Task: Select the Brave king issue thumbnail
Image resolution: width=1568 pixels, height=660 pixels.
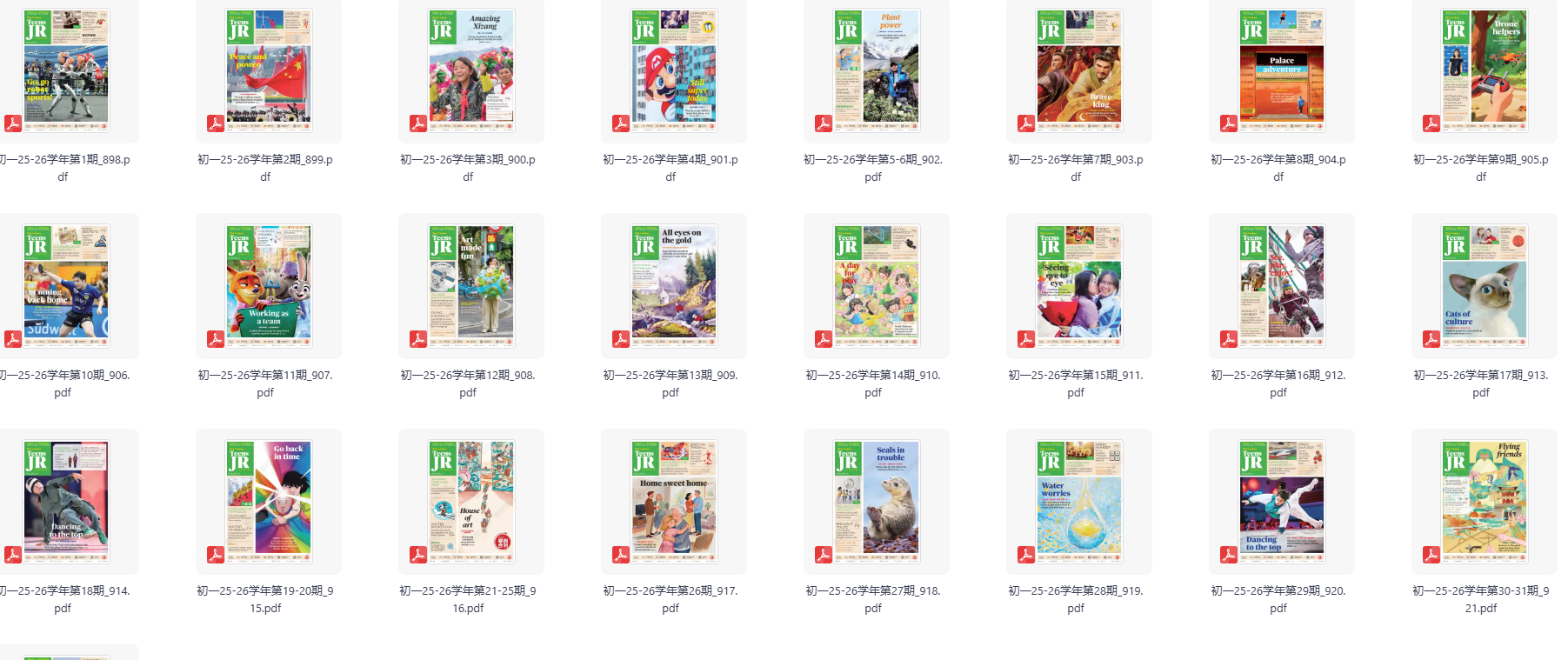Action: point(1078,71)
